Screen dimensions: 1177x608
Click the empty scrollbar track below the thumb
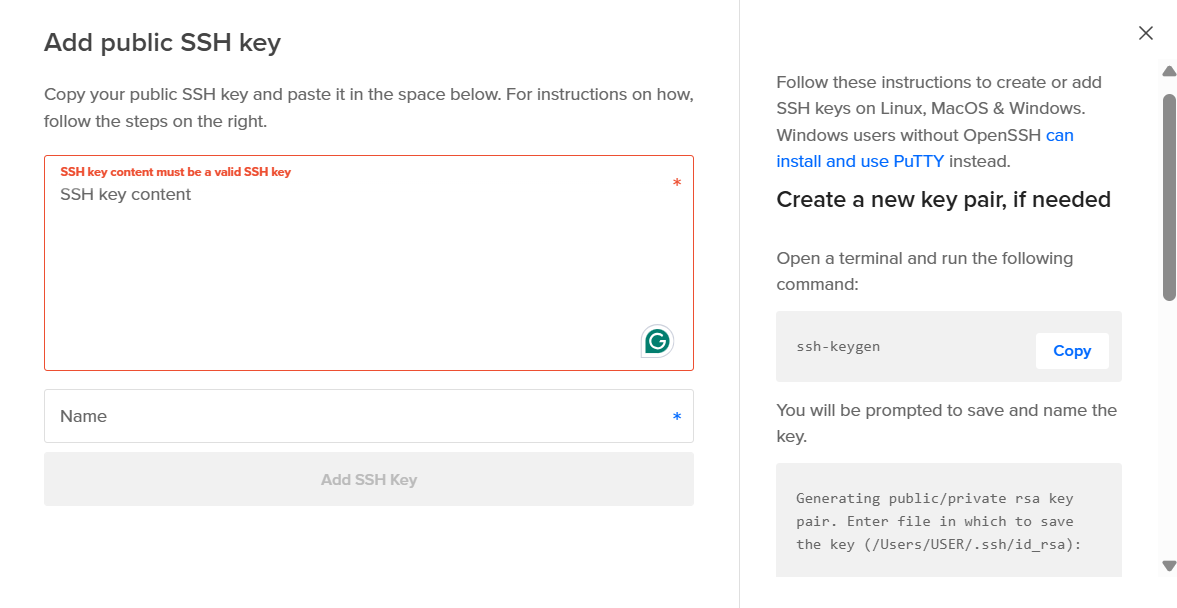pyautogui.click(x=1168, y=430)
